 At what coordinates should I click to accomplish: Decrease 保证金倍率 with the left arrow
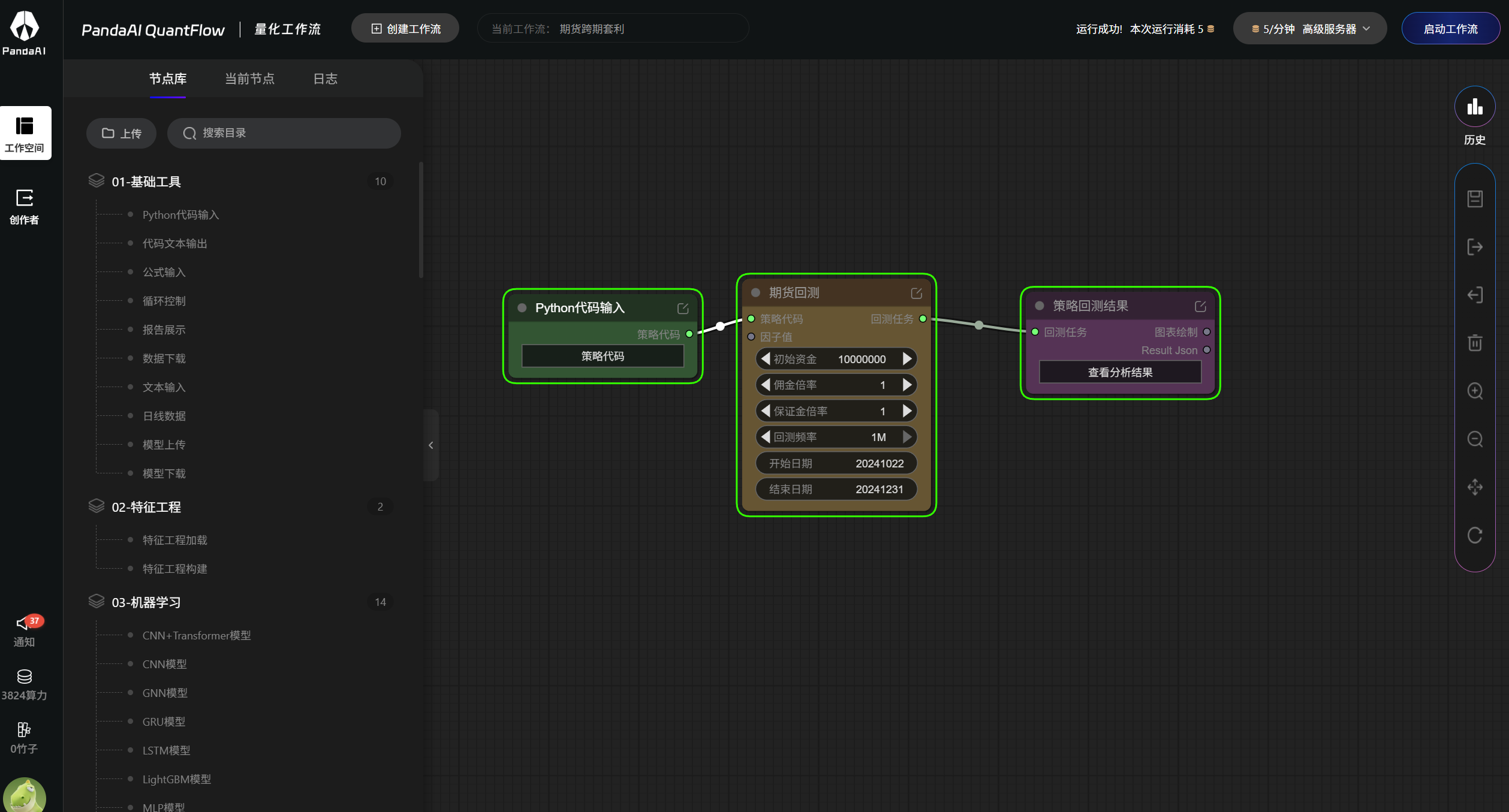(x=765, y=411)
